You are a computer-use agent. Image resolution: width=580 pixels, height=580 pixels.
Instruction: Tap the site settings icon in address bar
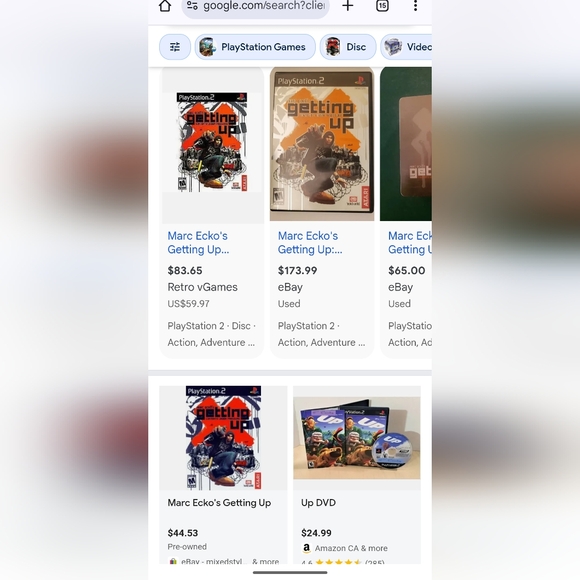click(x=192, y=5)
